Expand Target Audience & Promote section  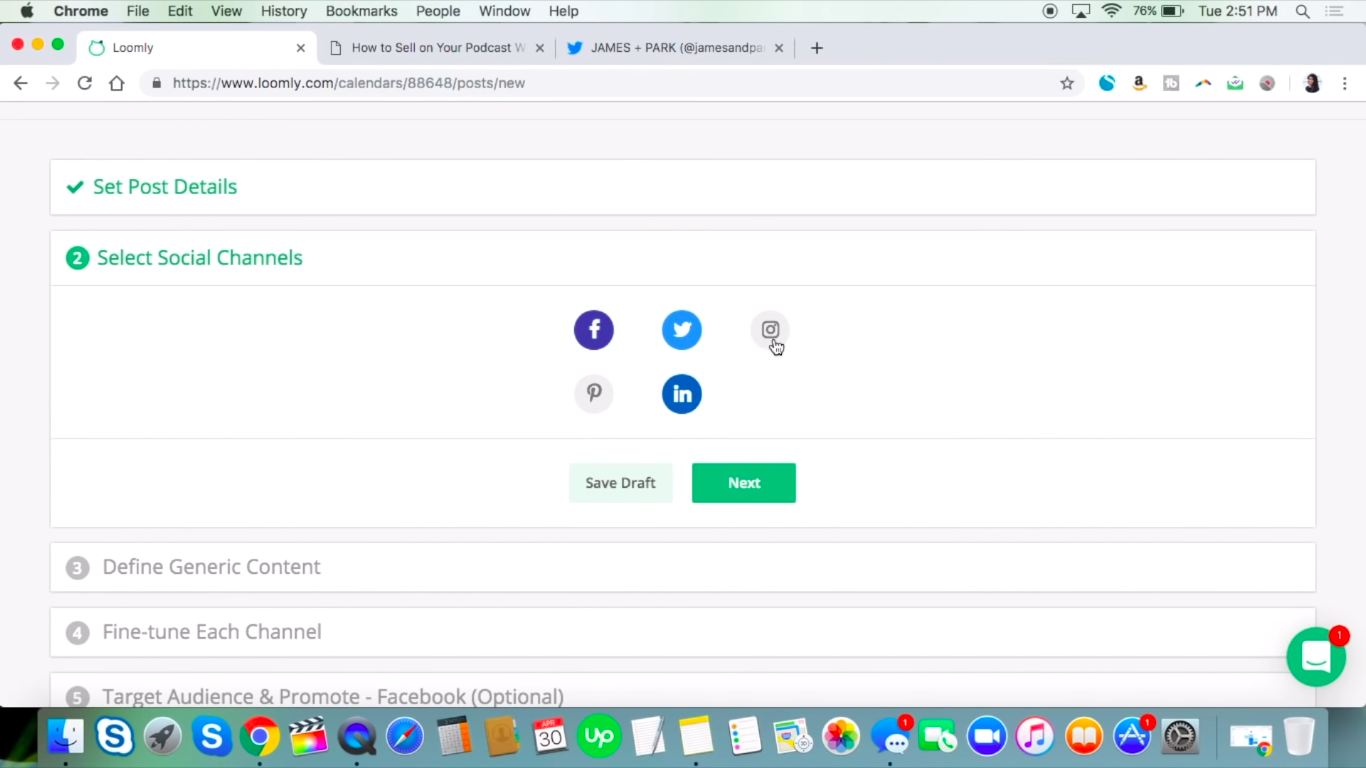[x=683, y=692]
